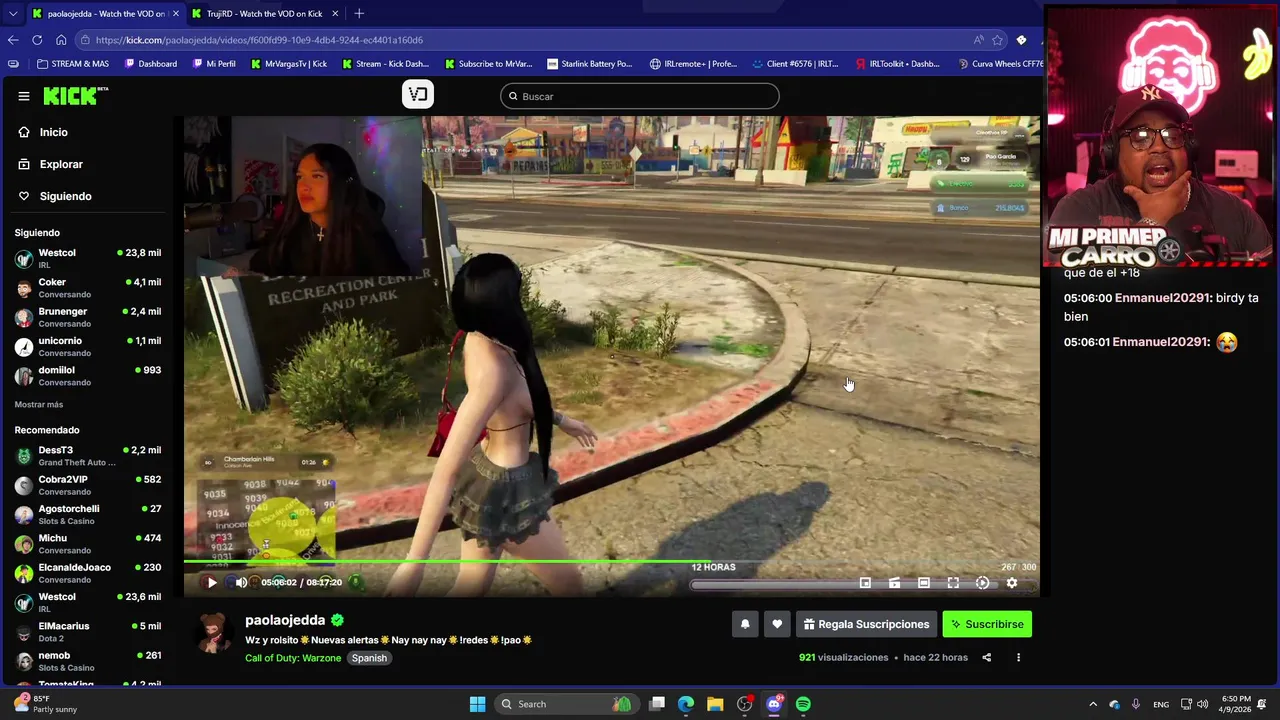Open Brunenger channel in sidebar
This screenshot has height=720, width=1280.
[88, 317]
